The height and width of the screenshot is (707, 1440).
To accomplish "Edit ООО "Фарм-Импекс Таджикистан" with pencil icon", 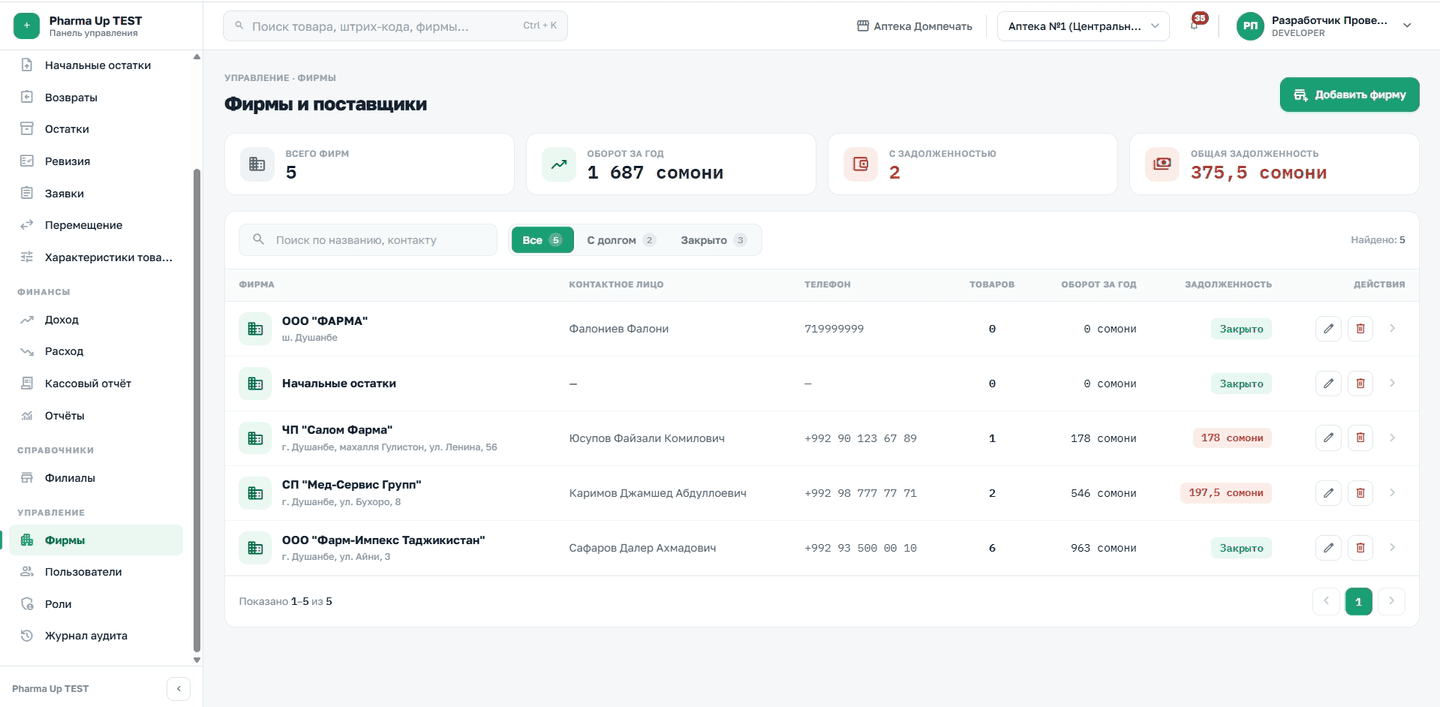I will [1328, 547].
